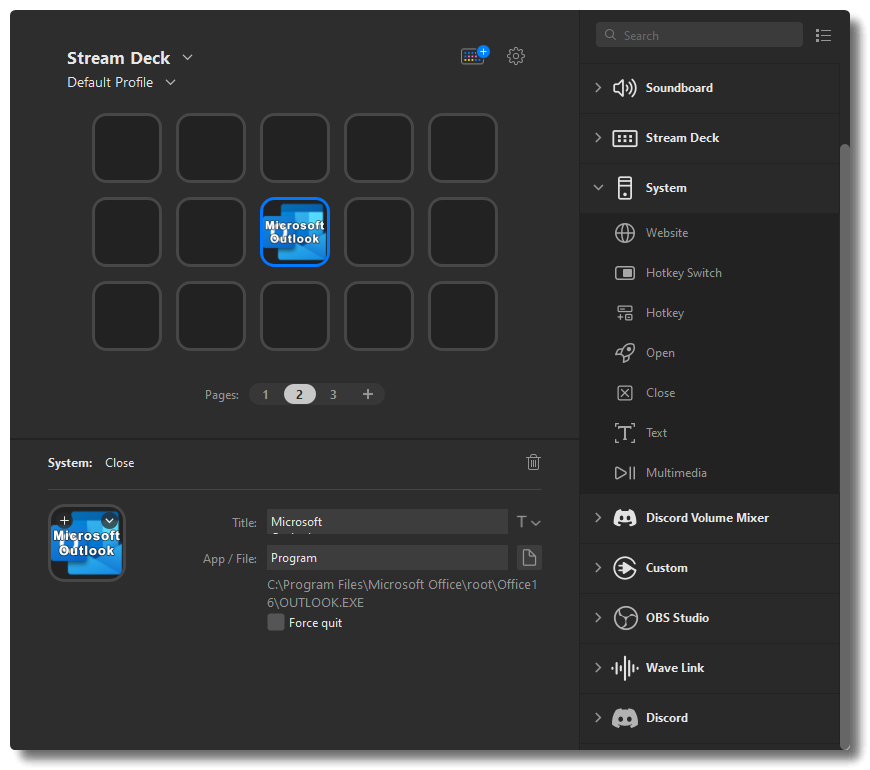870x770 pixels.
Task: Select the Hotkey Switch icon
Action: [x=625, y=273]
